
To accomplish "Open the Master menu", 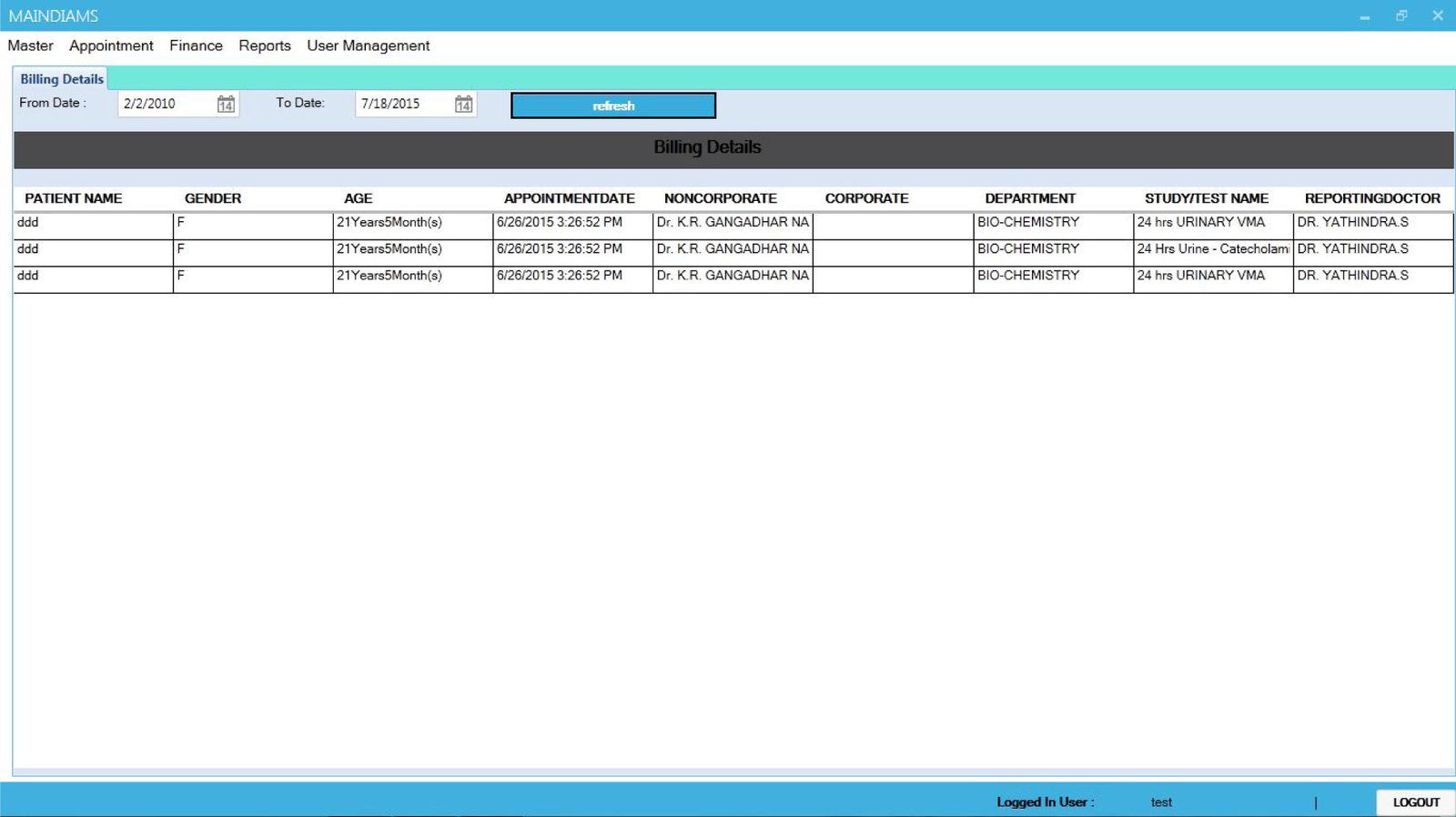I will 30,45.
